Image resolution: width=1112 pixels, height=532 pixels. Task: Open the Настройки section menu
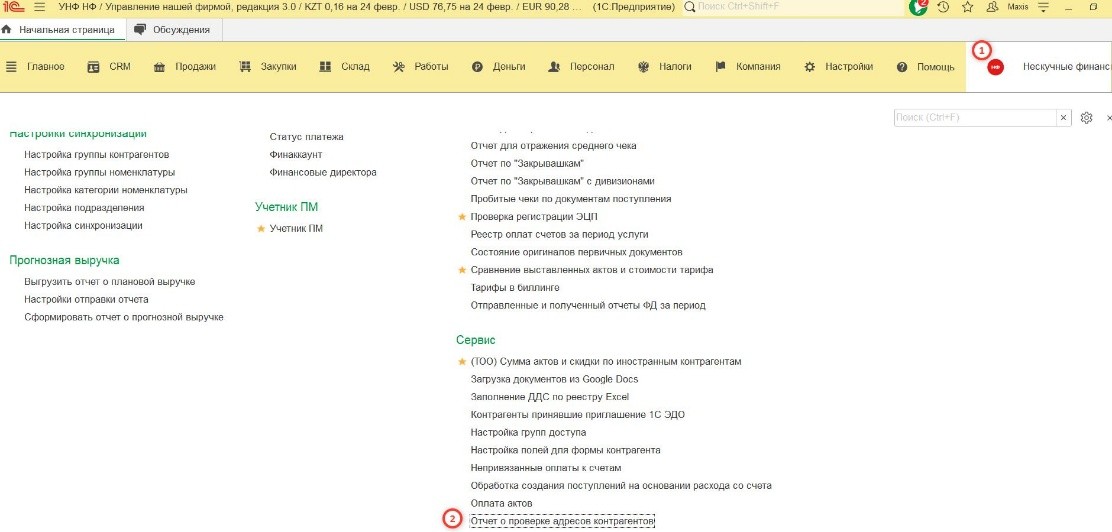[838, 67]
